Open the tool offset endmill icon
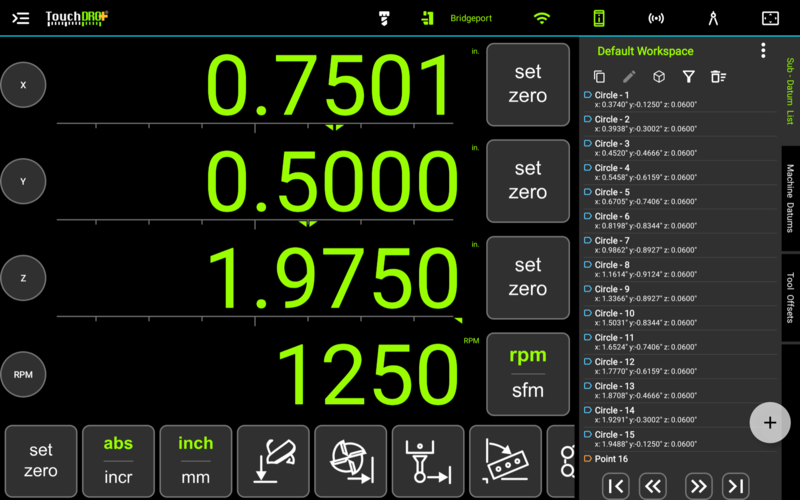800x500 pixels. pyautogui.click(x=351, y=461)
